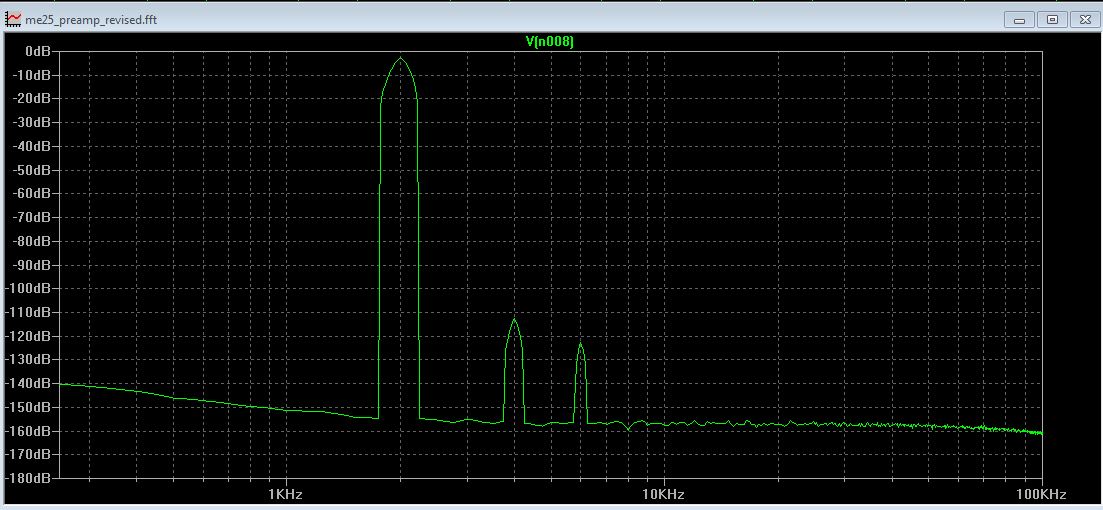Click the 100KHz frequency axis label
The width and height of the screenshot is (1103, 510).
(1042, 494)
